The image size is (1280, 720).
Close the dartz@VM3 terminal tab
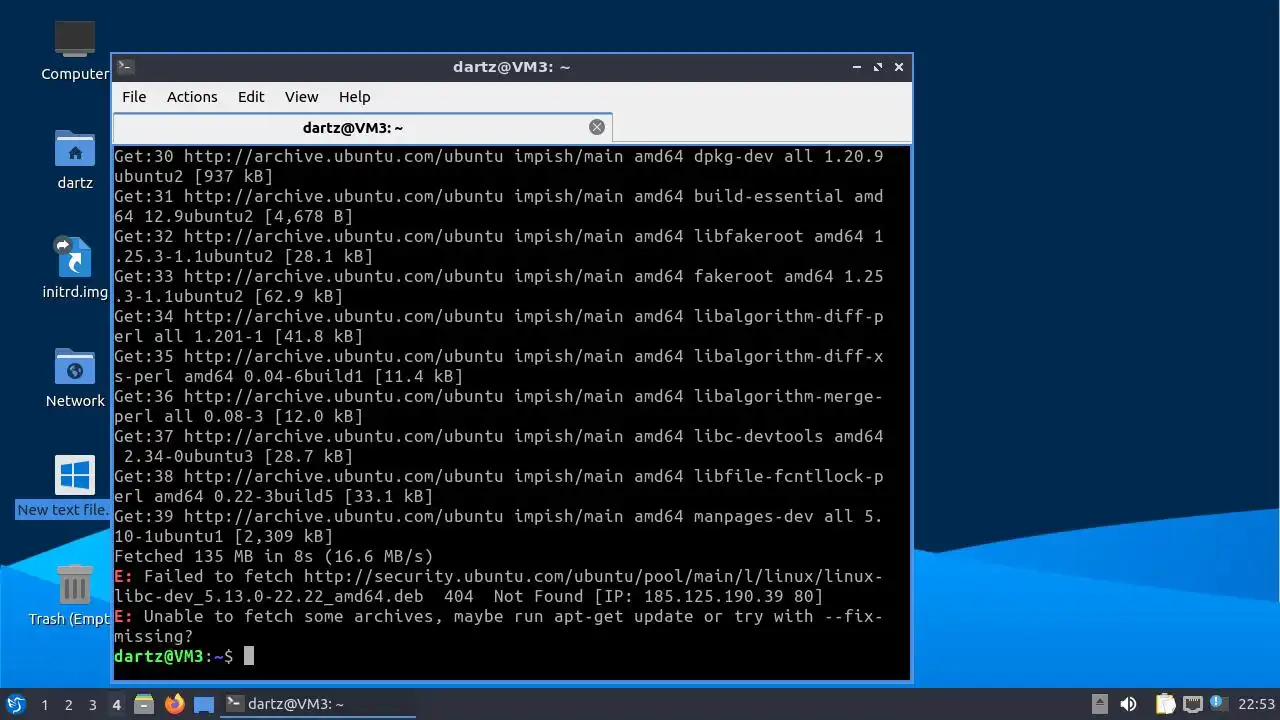tap(597, 127)
